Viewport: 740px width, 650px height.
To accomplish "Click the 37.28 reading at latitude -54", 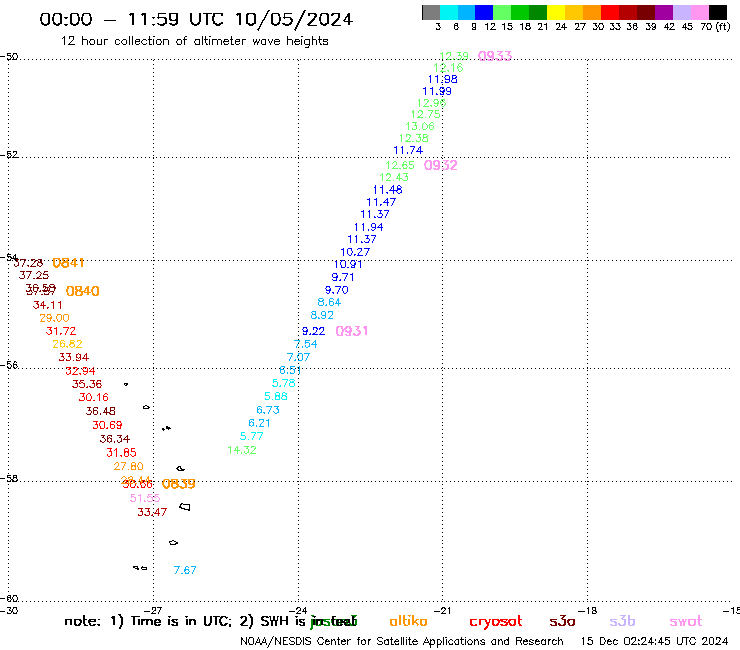I will (28, 263).
